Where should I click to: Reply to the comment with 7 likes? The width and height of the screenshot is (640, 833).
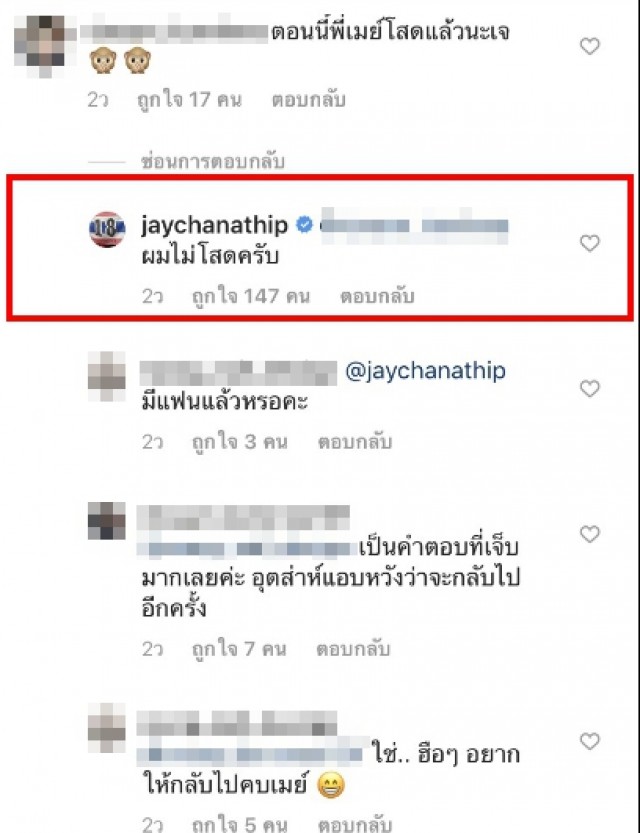pos(353,649)
